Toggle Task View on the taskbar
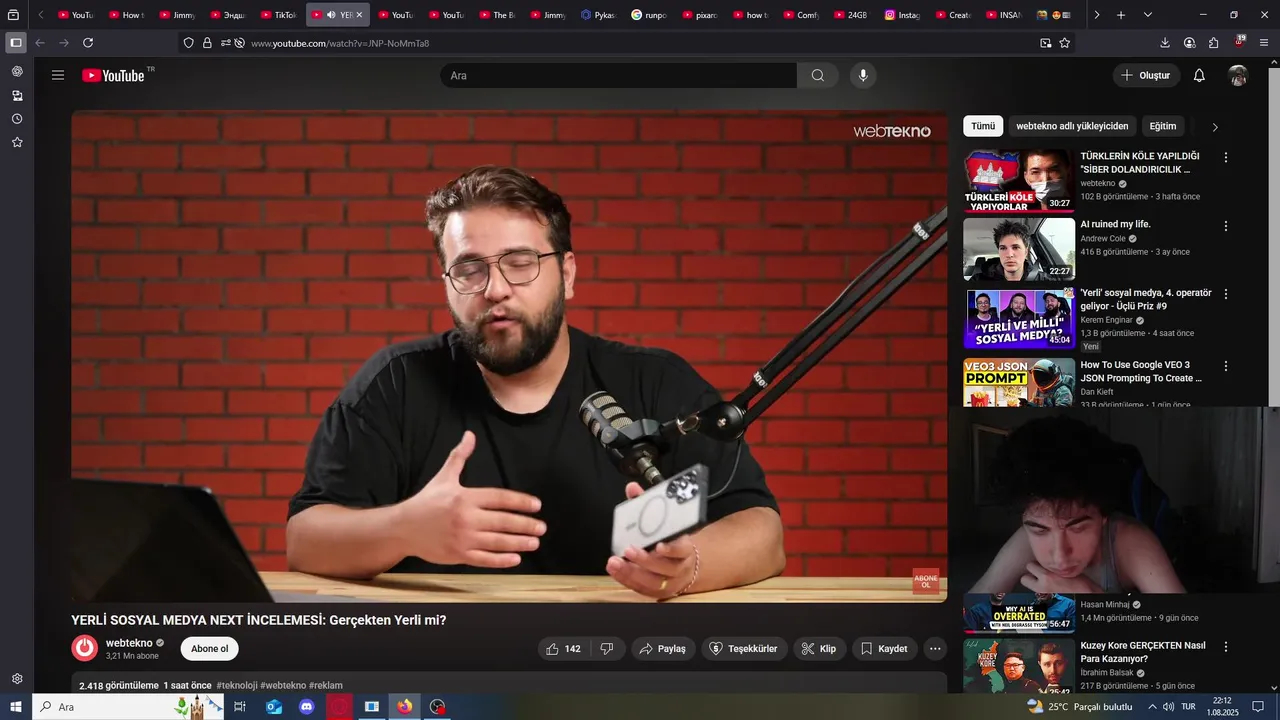The height and width of the screenshot is (720, 1280). 240,706
